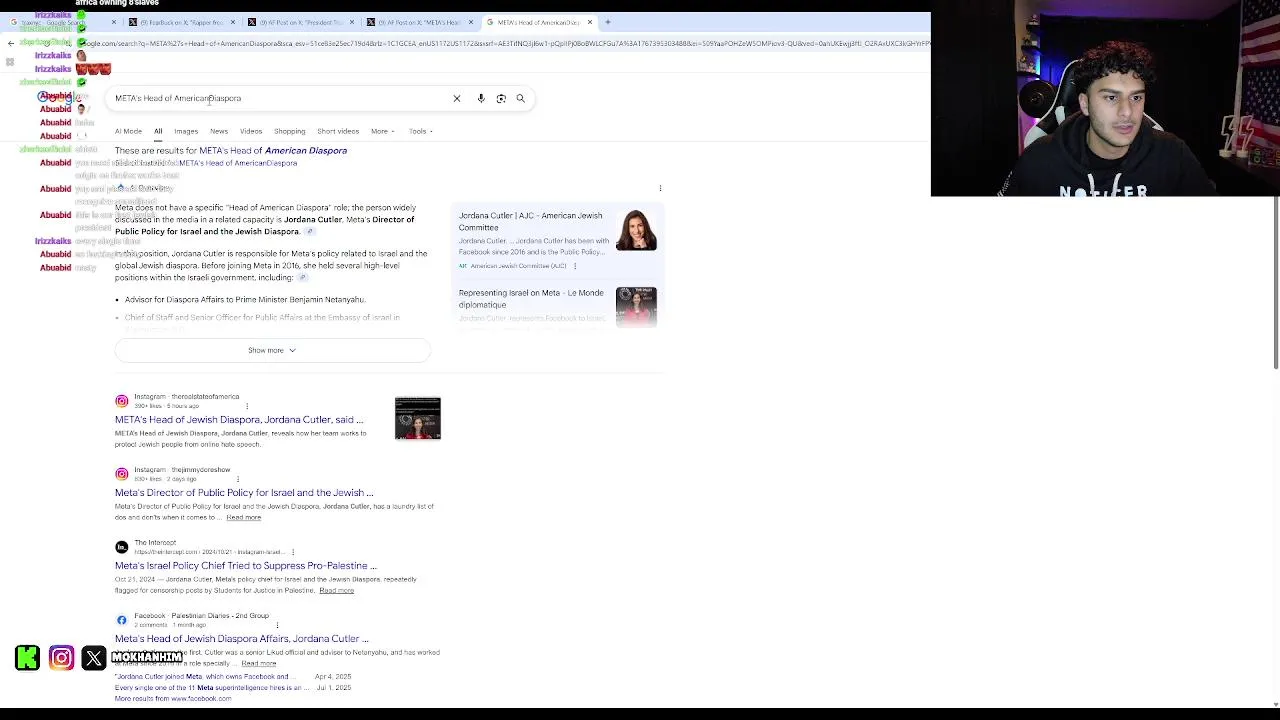Select the All results tab

tap(158, 131)
